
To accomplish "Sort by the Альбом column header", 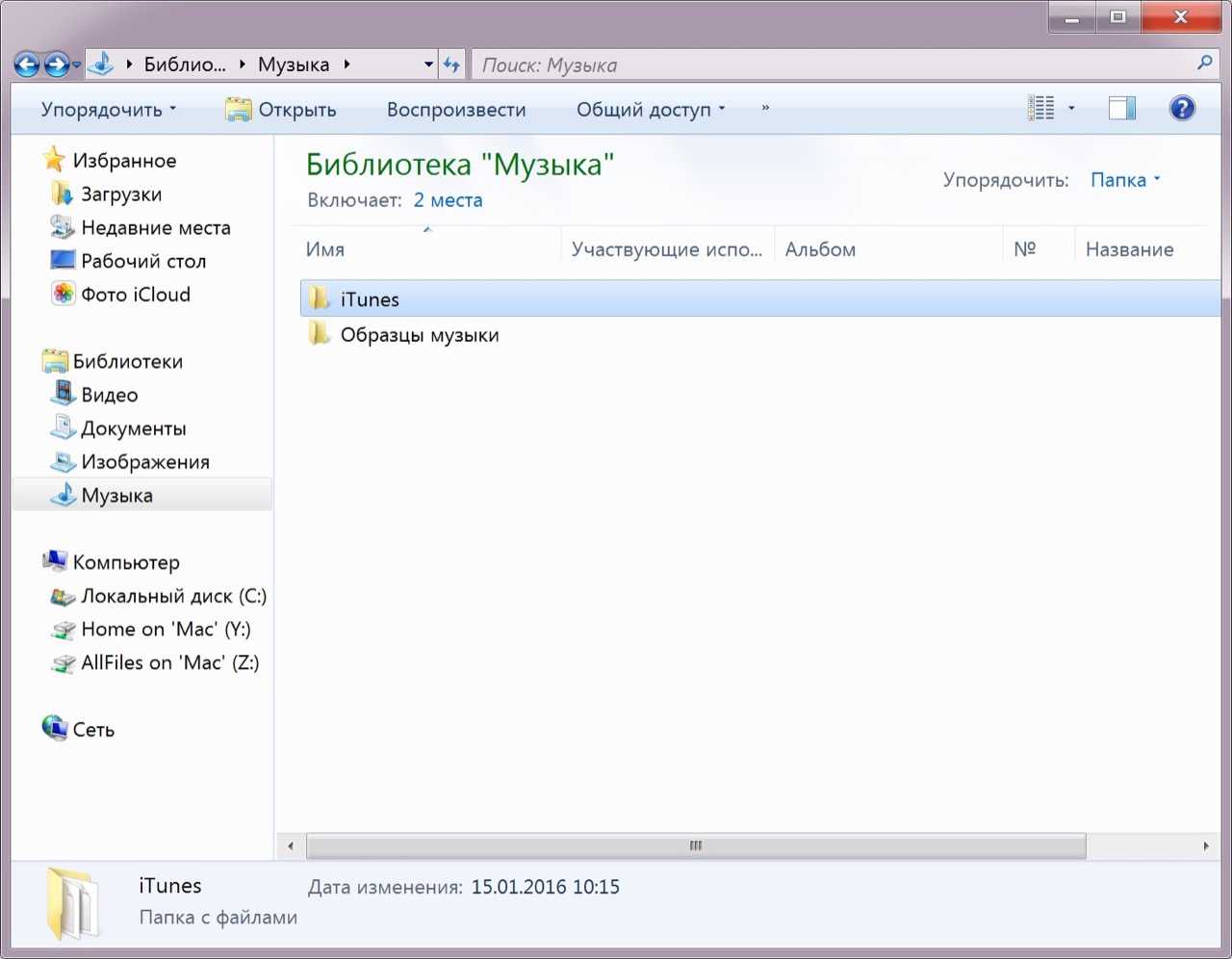I will tap(820, 249).
